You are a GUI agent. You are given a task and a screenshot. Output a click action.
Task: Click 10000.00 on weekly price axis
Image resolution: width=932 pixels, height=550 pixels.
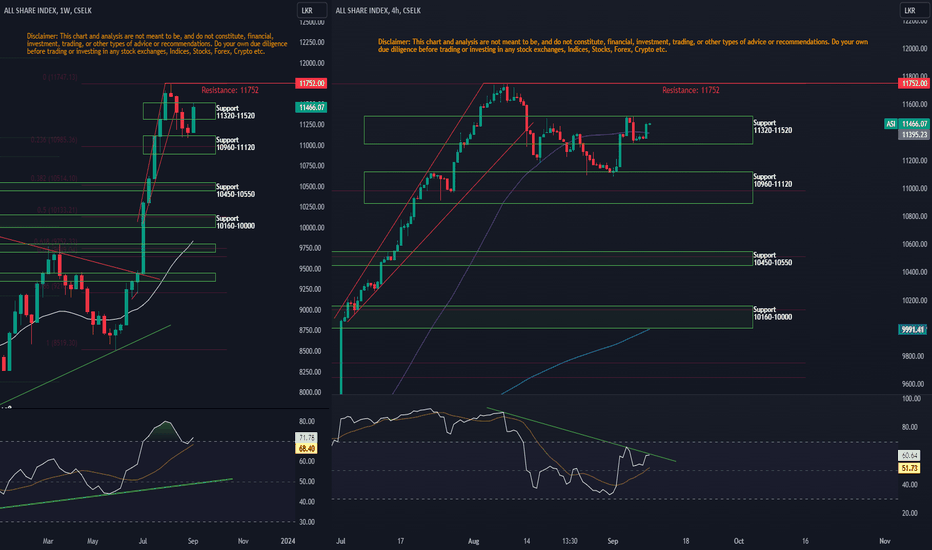pyautogui.click(x=312, y=228)
